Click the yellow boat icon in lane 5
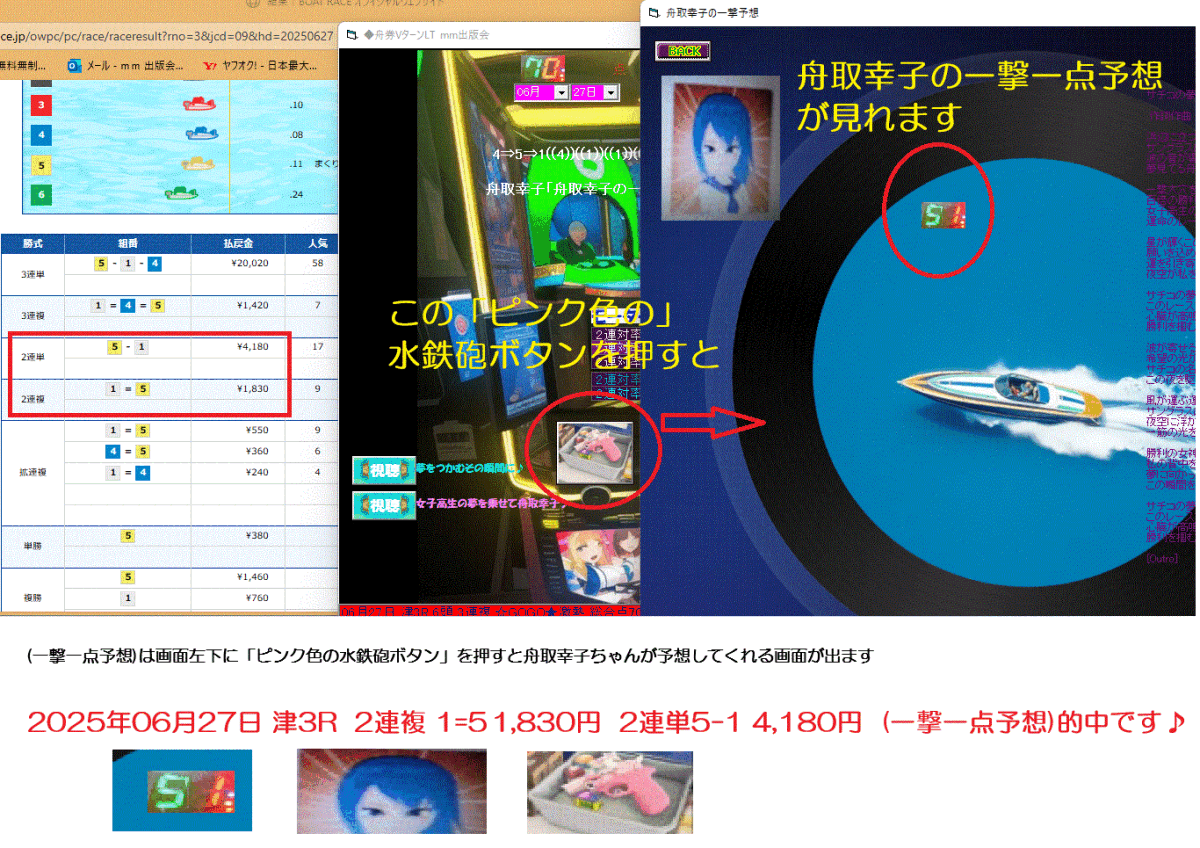 (198, 163)
